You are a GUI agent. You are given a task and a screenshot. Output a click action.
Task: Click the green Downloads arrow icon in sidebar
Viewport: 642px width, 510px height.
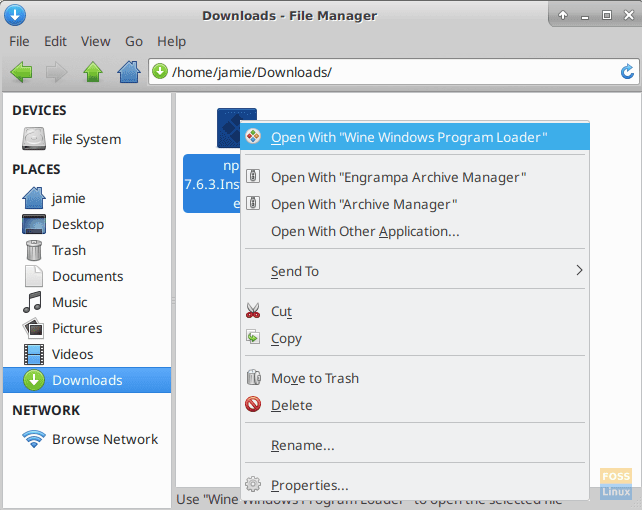point(34,380)
